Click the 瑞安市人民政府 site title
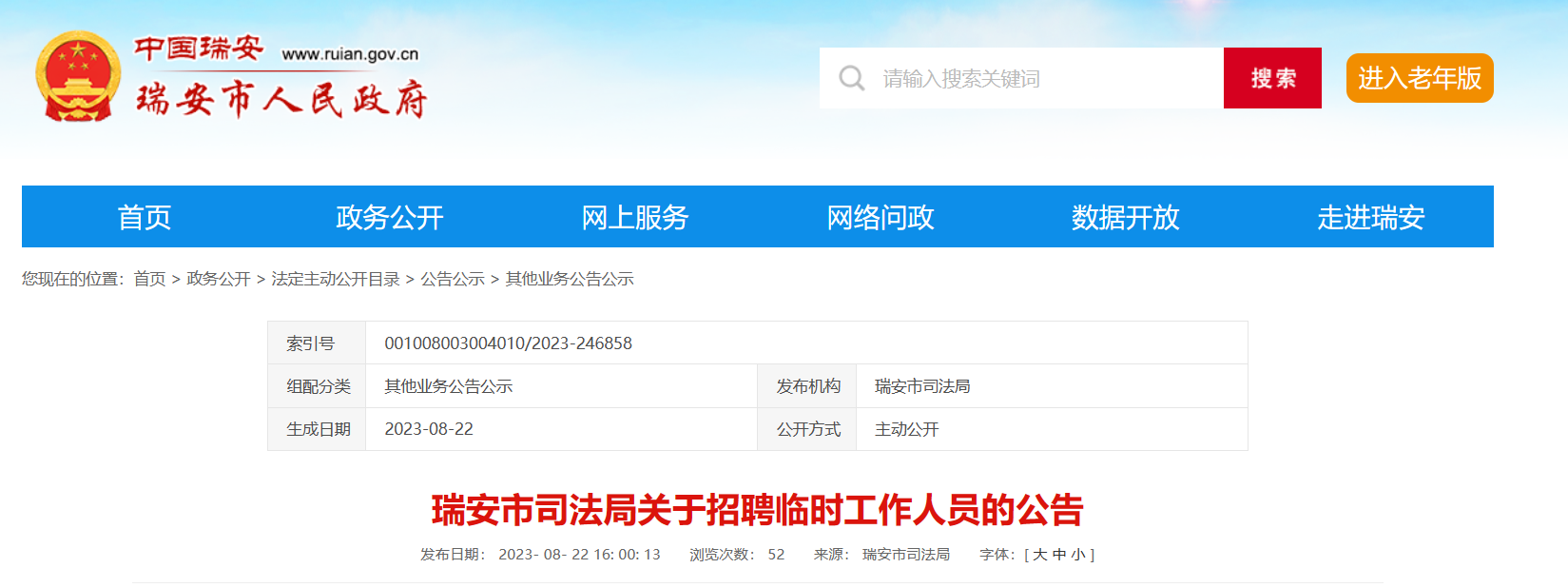 point(281,99)
